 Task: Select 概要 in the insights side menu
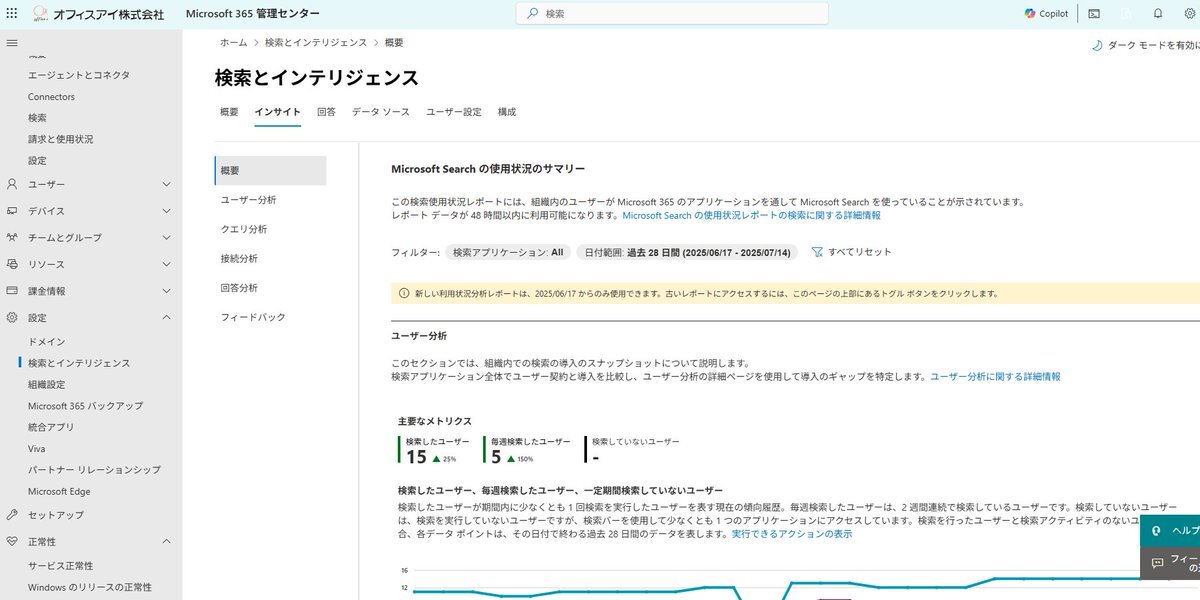coord(270,171)
